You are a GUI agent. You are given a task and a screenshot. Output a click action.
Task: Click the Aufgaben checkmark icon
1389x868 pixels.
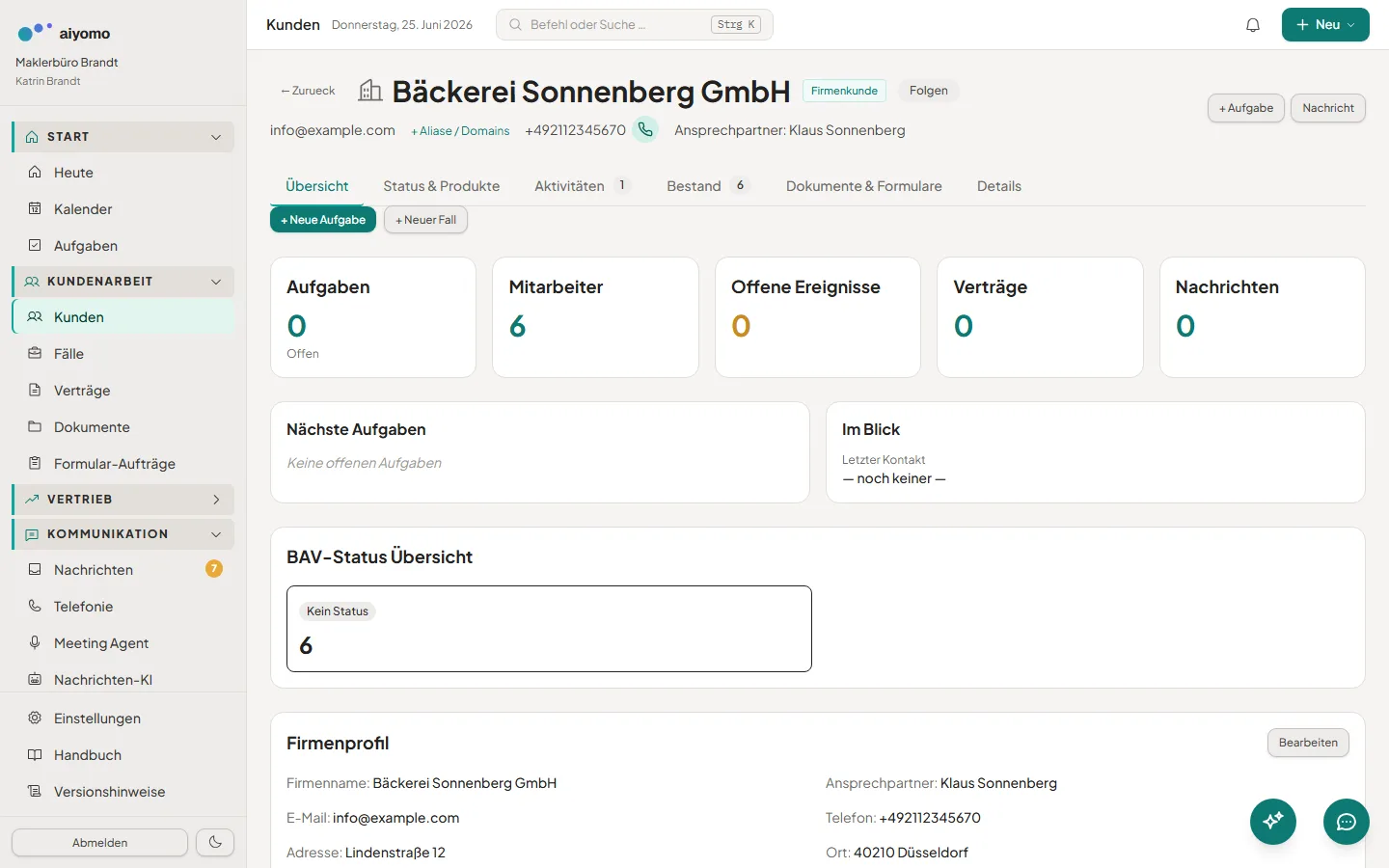point(35,245)
